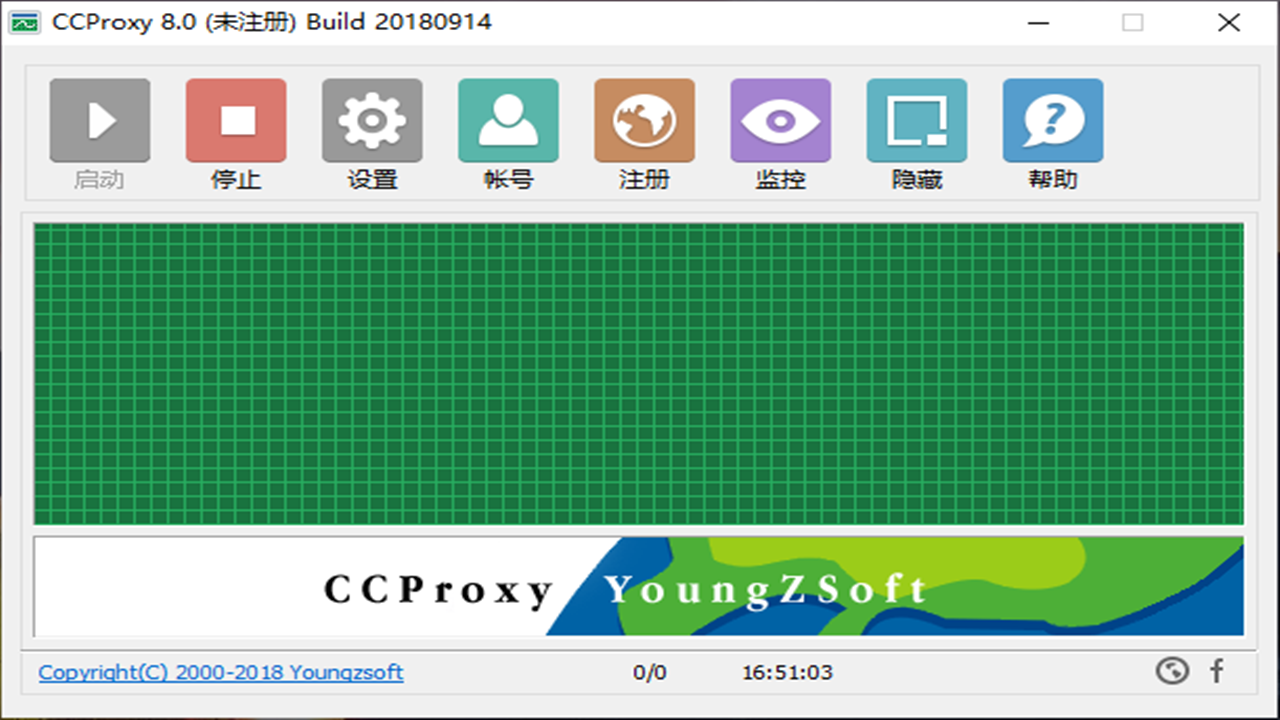1280x720 pixels.
Task: Open connection monitor with the 监控 eye icon
Action: coord(779,118)
